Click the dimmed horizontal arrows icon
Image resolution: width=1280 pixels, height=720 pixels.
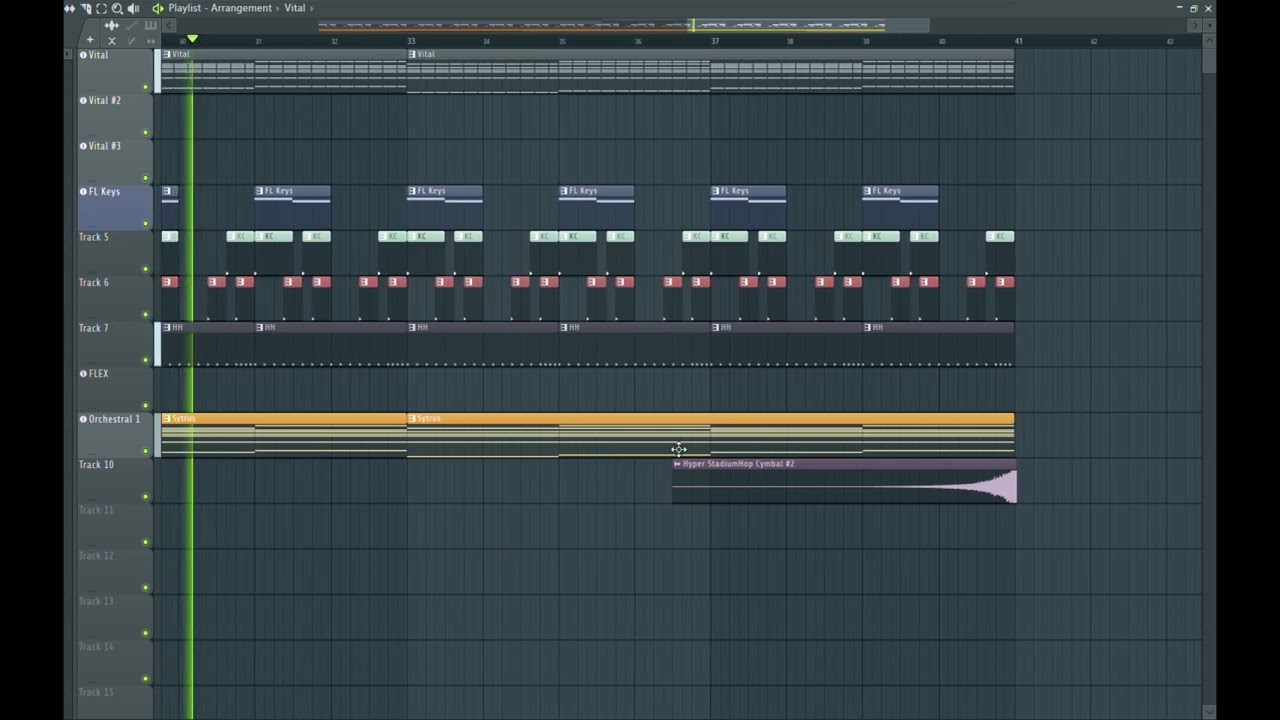151,41
